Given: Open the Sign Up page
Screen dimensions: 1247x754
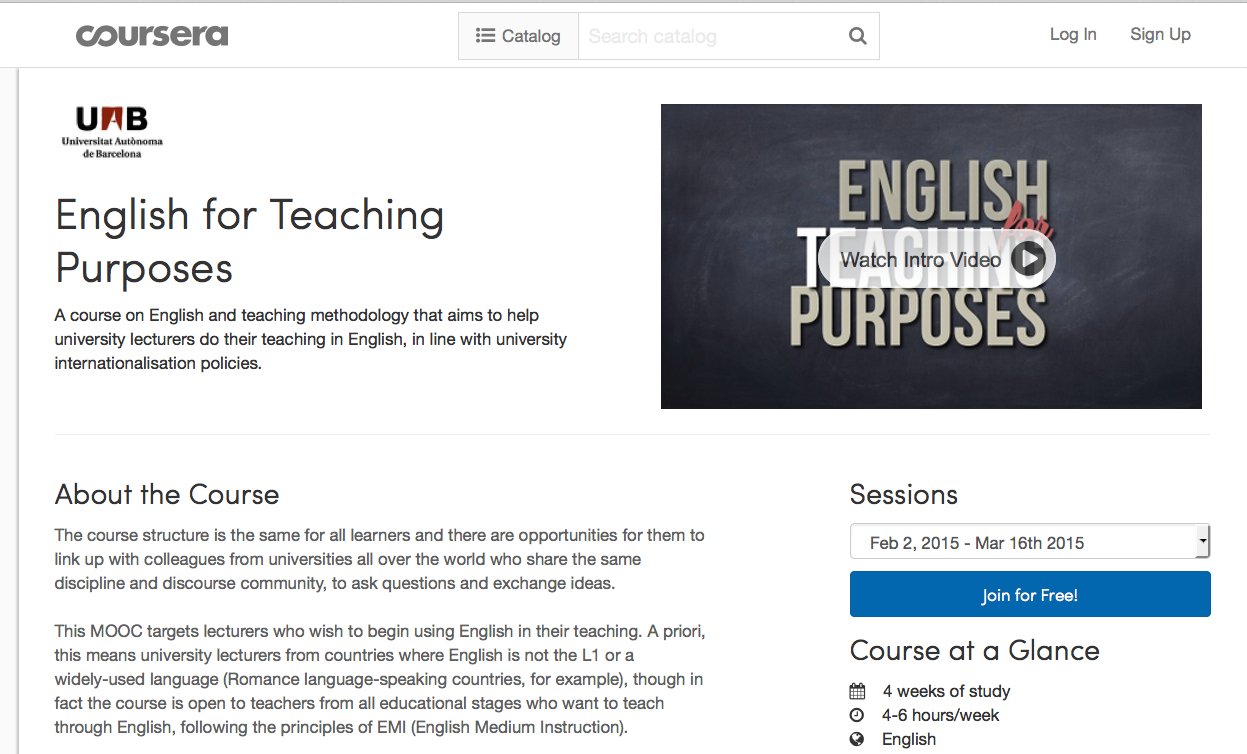Looking at the screenshot, I should 1160,34.
